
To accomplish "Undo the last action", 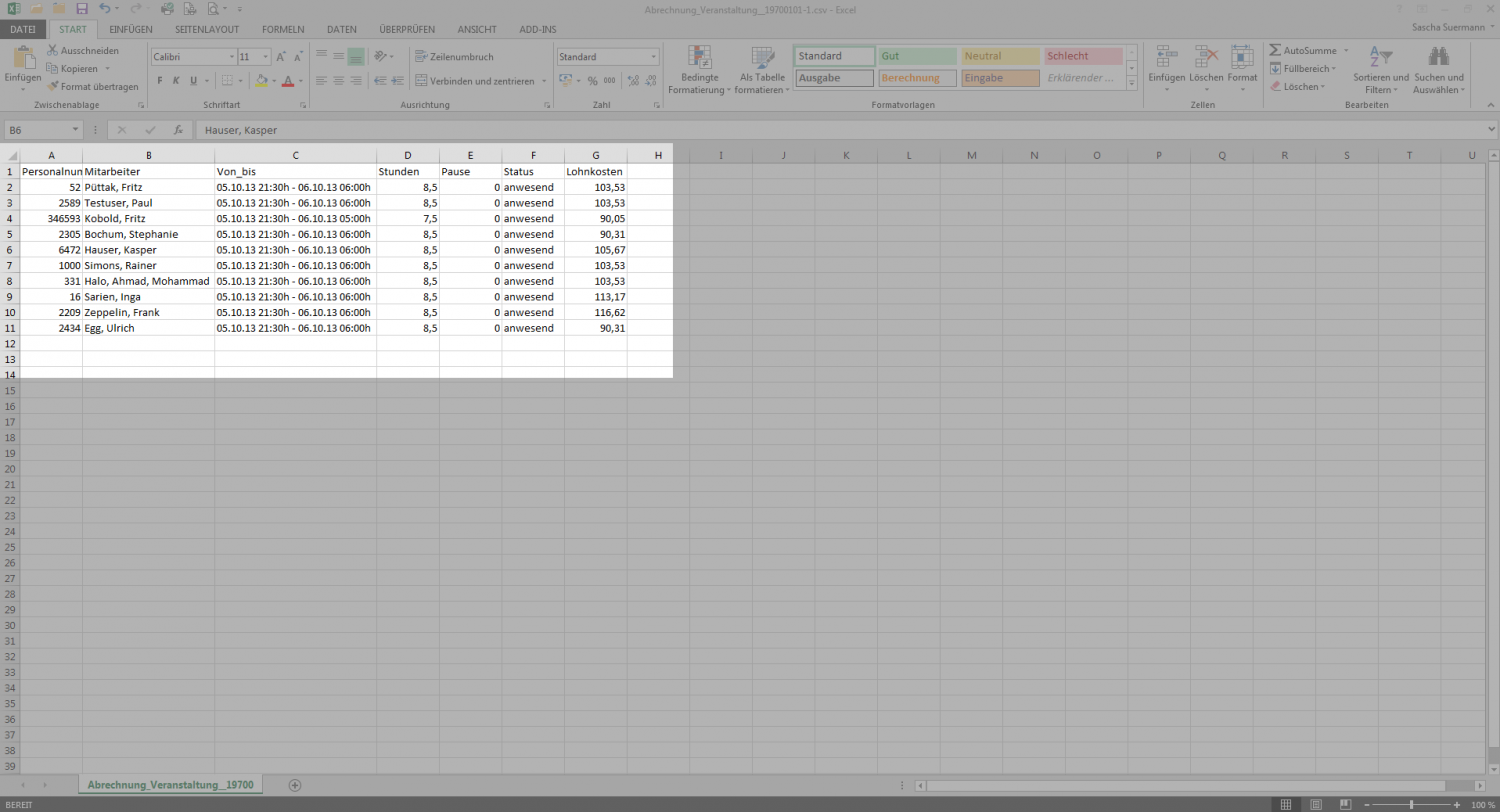I will pyautogui.click(x=105, y=8).
